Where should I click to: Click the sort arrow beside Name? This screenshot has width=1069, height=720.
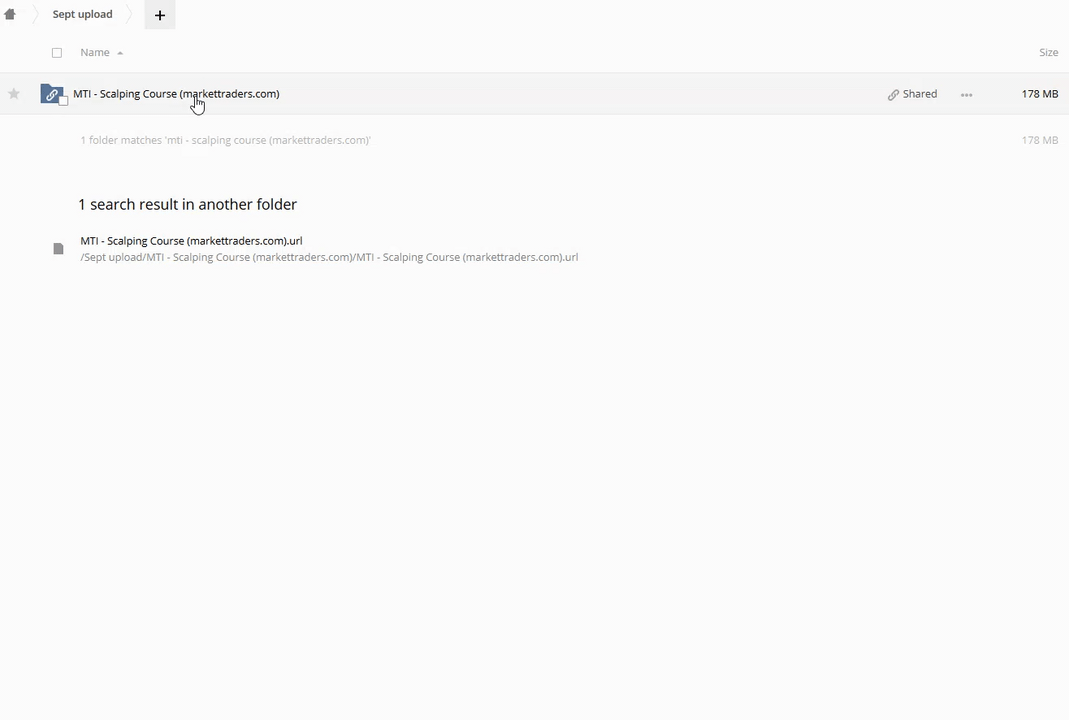[x=120, y=53]
